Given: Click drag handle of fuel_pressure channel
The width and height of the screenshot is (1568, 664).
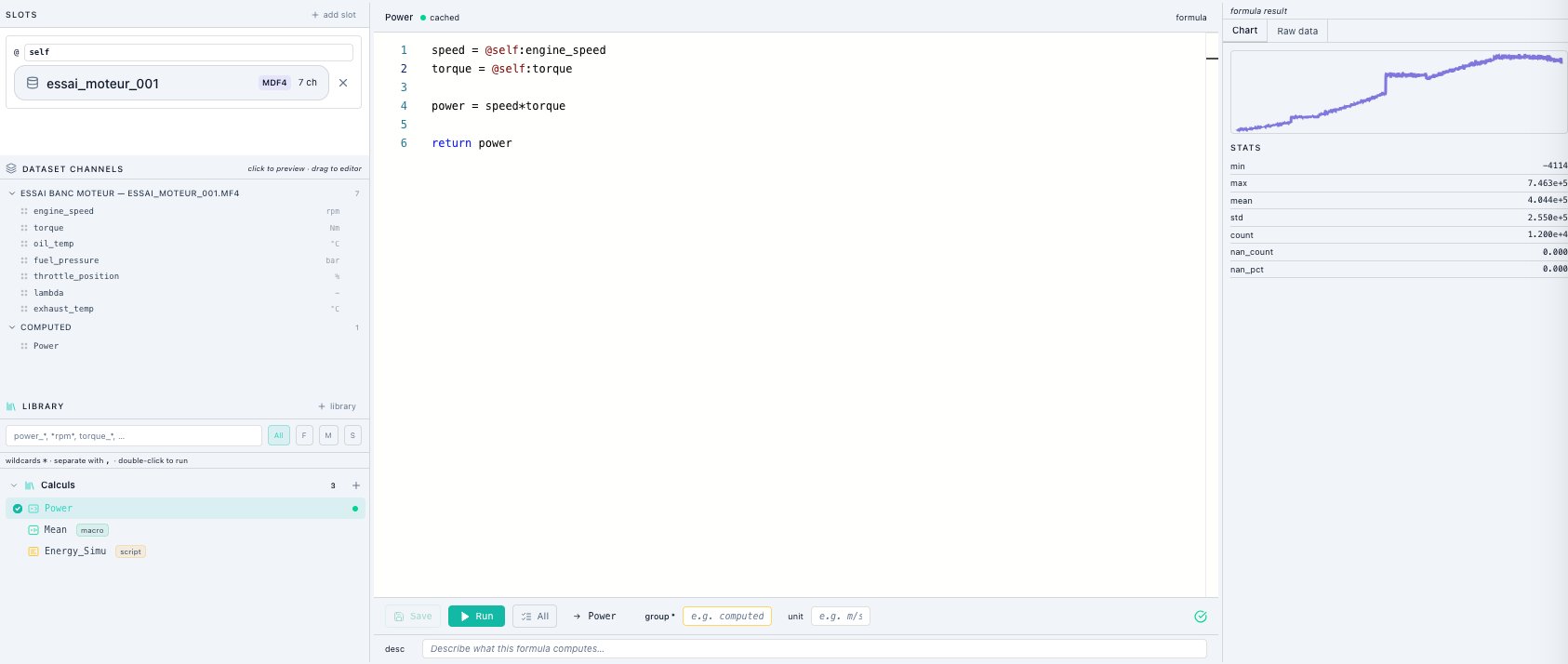Looking at the screenshot, I should coord(24,260).
